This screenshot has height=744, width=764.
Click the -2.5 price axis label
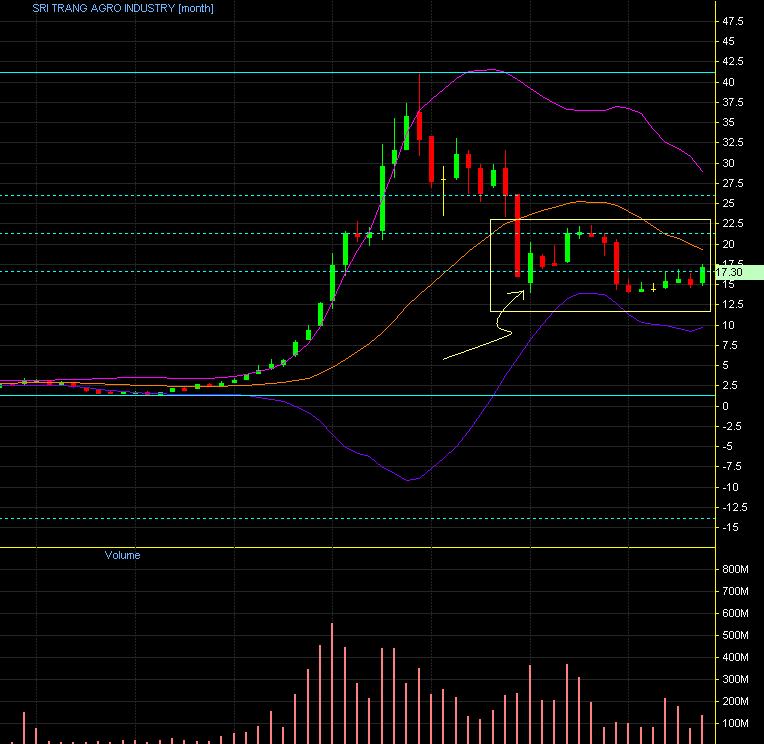click(731, 426)
